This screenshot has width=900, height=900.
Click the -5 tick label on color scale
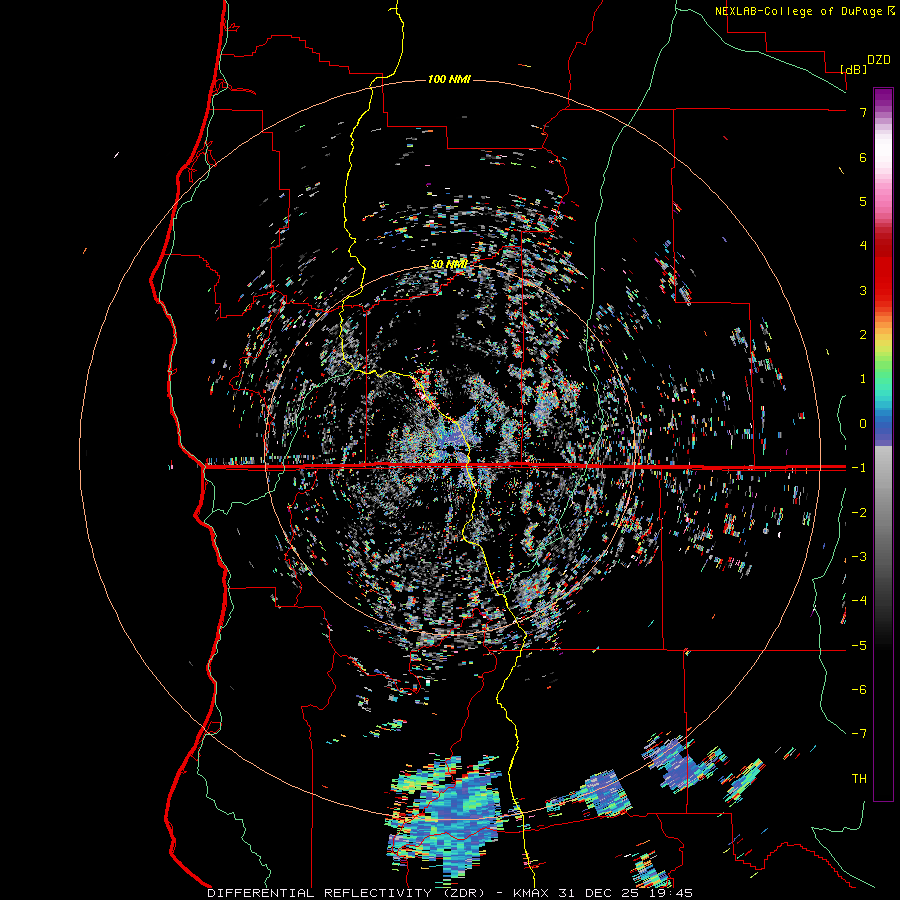859,646
